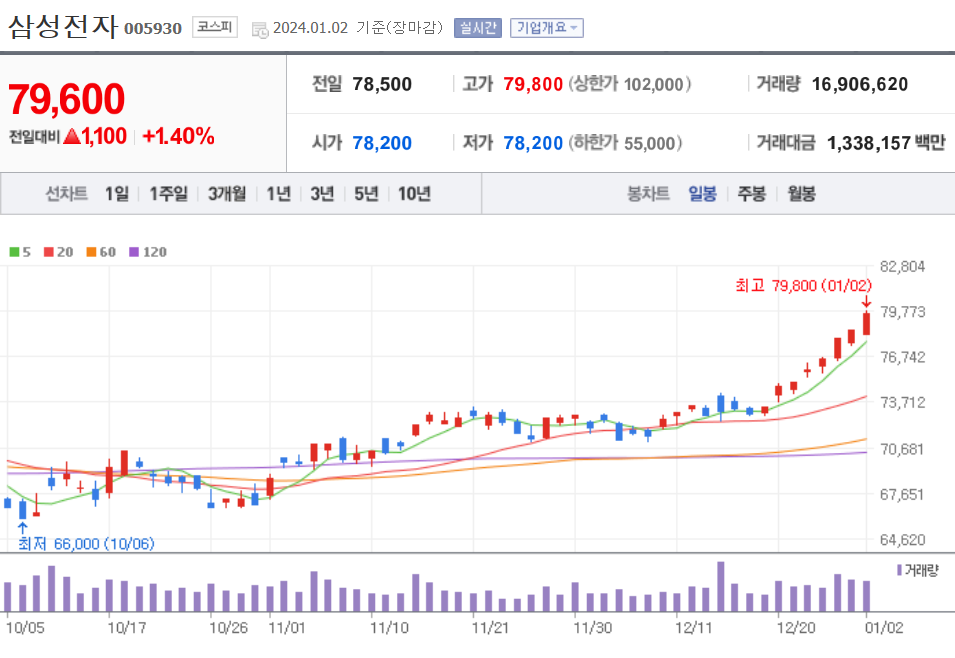Click the red arrow at the 최고 marker
This screenshot has height=658, width=955.
click(x=866, y=302)
